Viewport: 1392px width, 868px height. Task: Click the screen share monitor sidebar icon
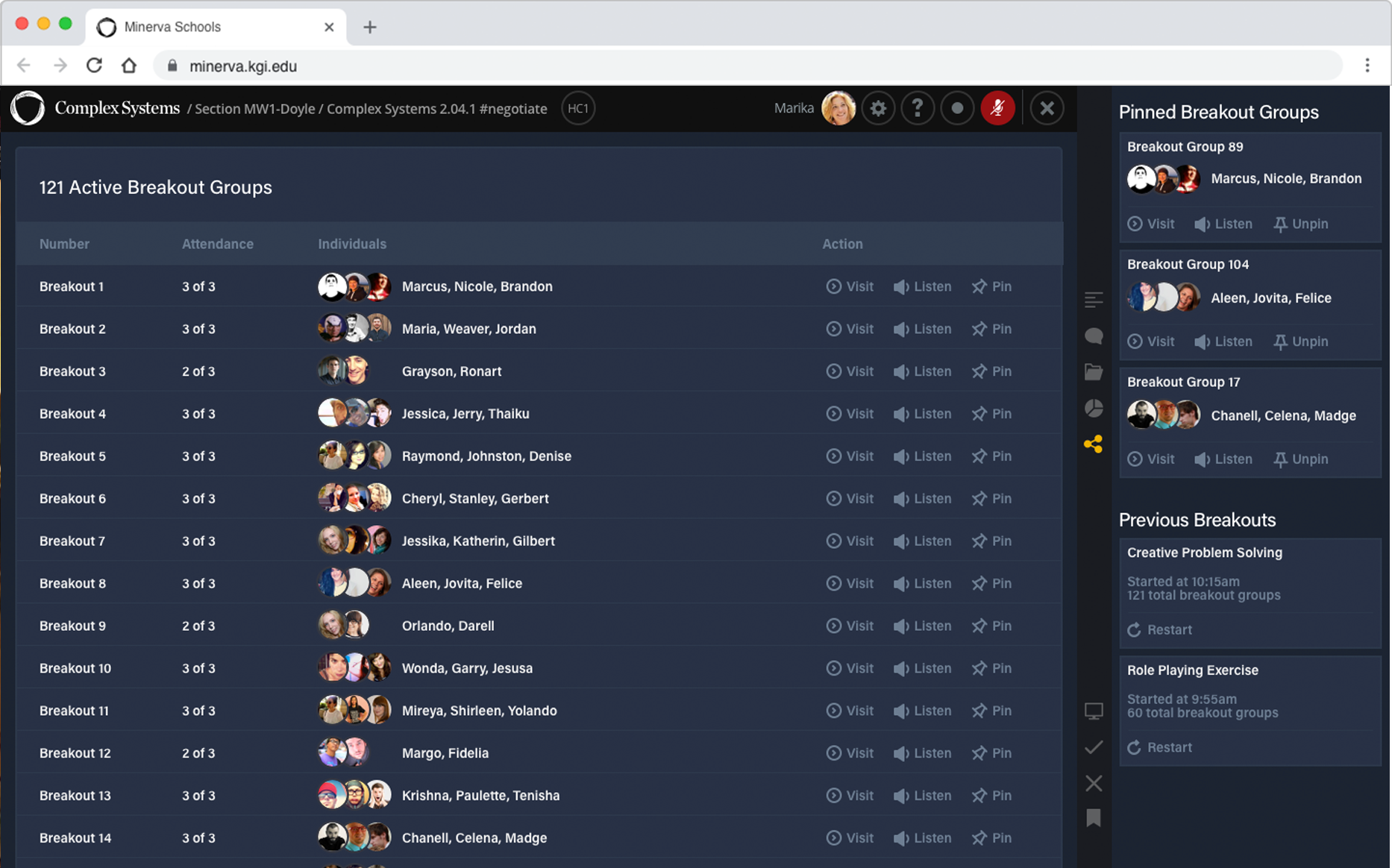point(1094,711)
